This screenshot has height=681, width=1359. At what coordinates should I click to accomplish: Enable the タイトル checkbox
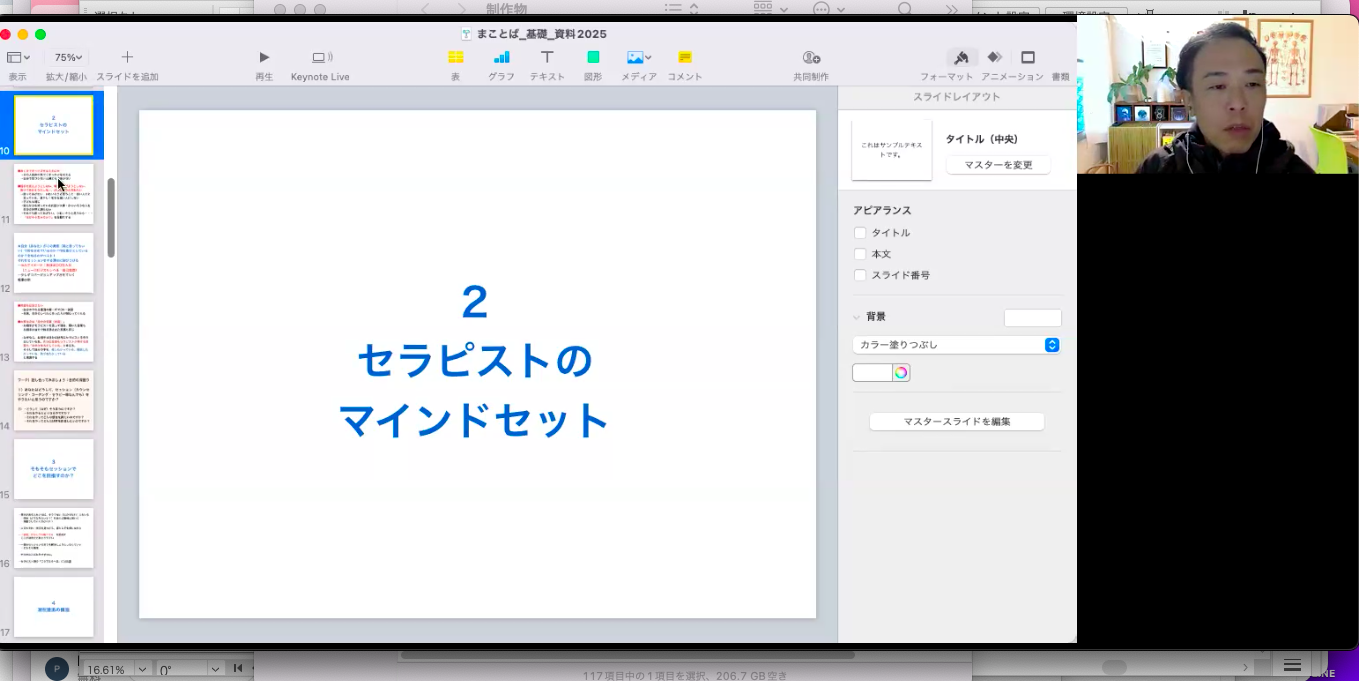click(860, 233)
